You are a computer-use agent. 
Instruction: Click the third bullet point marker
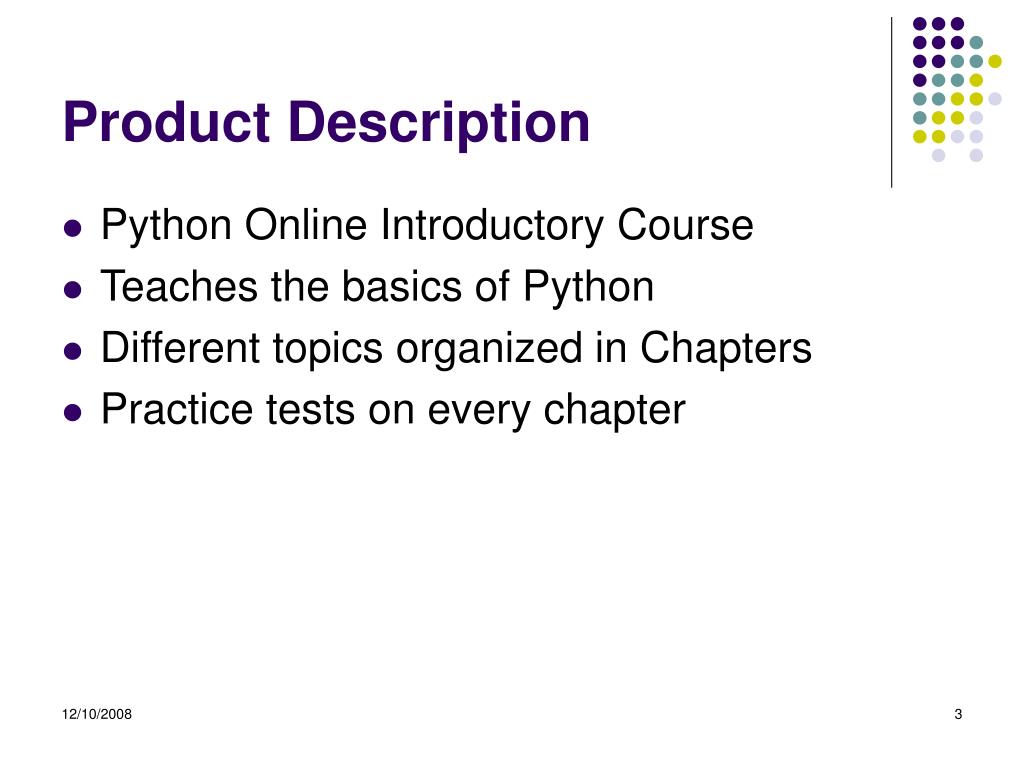(x=73, y=351)
